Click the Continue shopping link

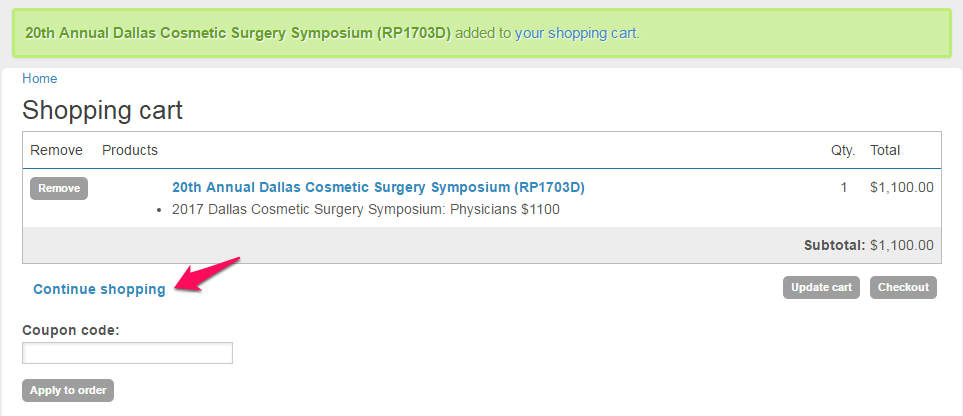click(x=99, y=289)
